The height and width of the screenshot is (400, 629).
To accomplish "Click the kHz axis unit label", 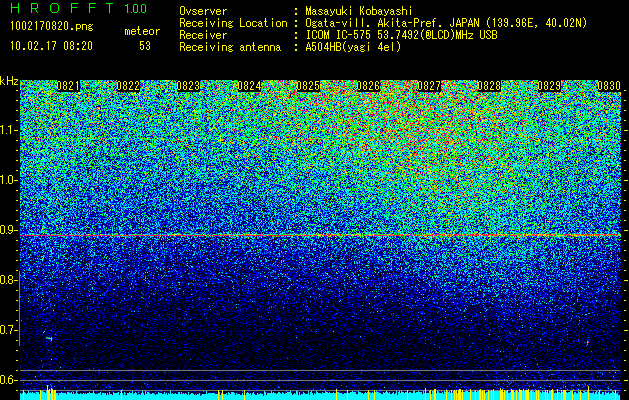I will click(x=9, y=81).
